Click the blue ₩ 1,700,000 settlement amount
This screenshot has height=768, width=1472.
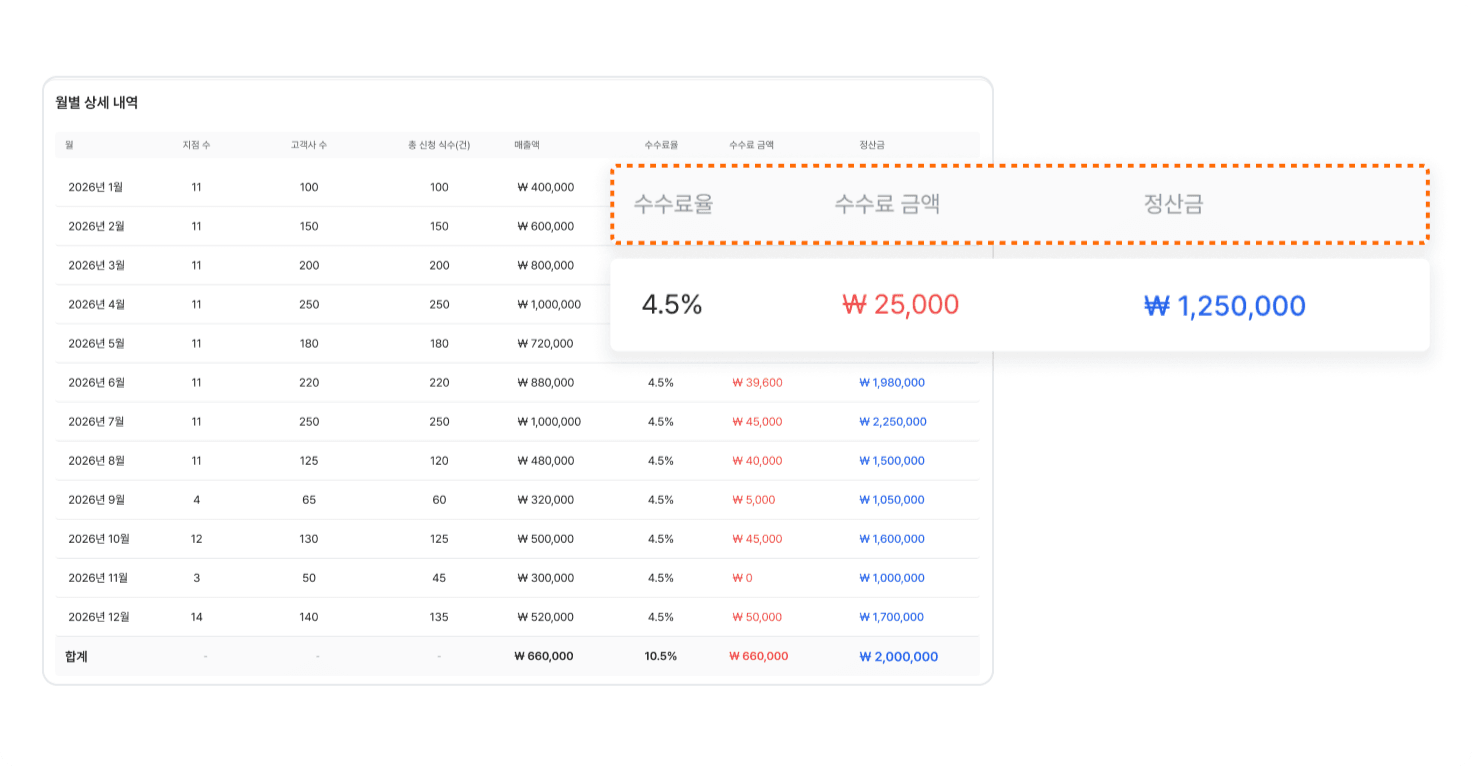(x=892, y=616)
